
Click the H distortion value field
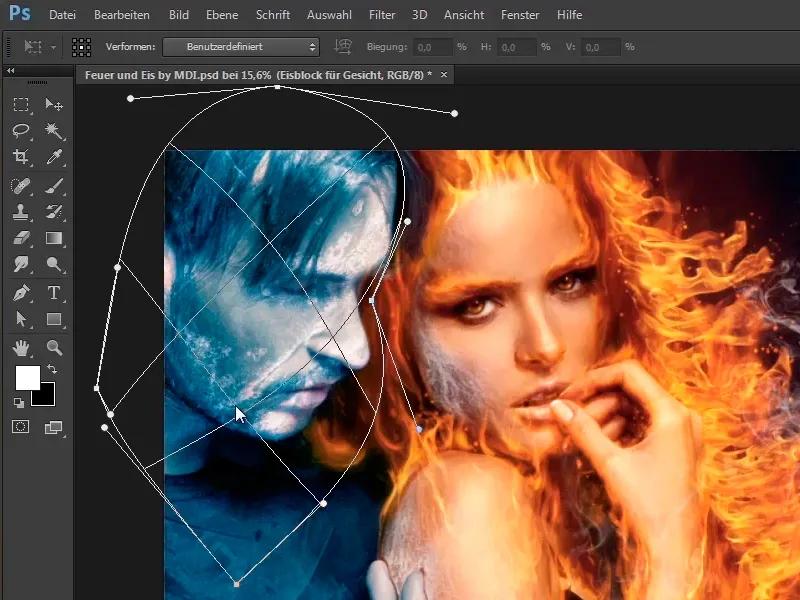(x=516, y=47)
